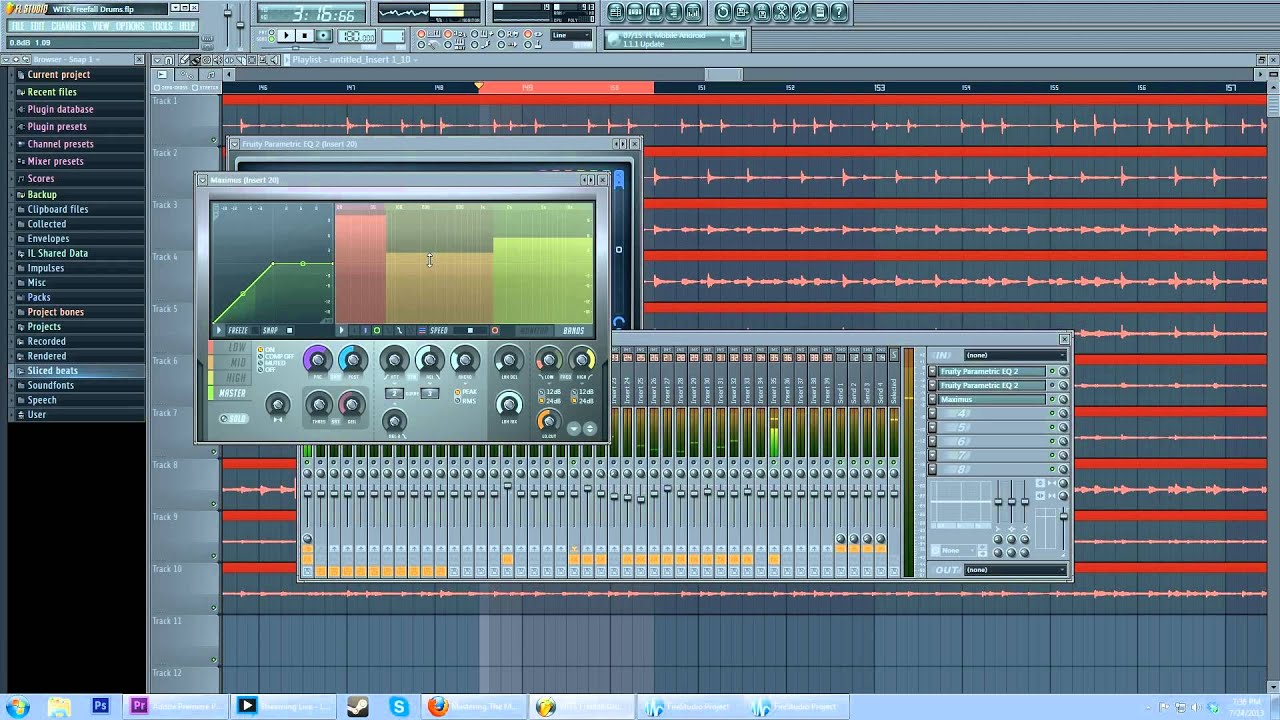Select the playback speaker tool in playlist
The width and height of the screenshot is (1280, 720).
point(274,60)
